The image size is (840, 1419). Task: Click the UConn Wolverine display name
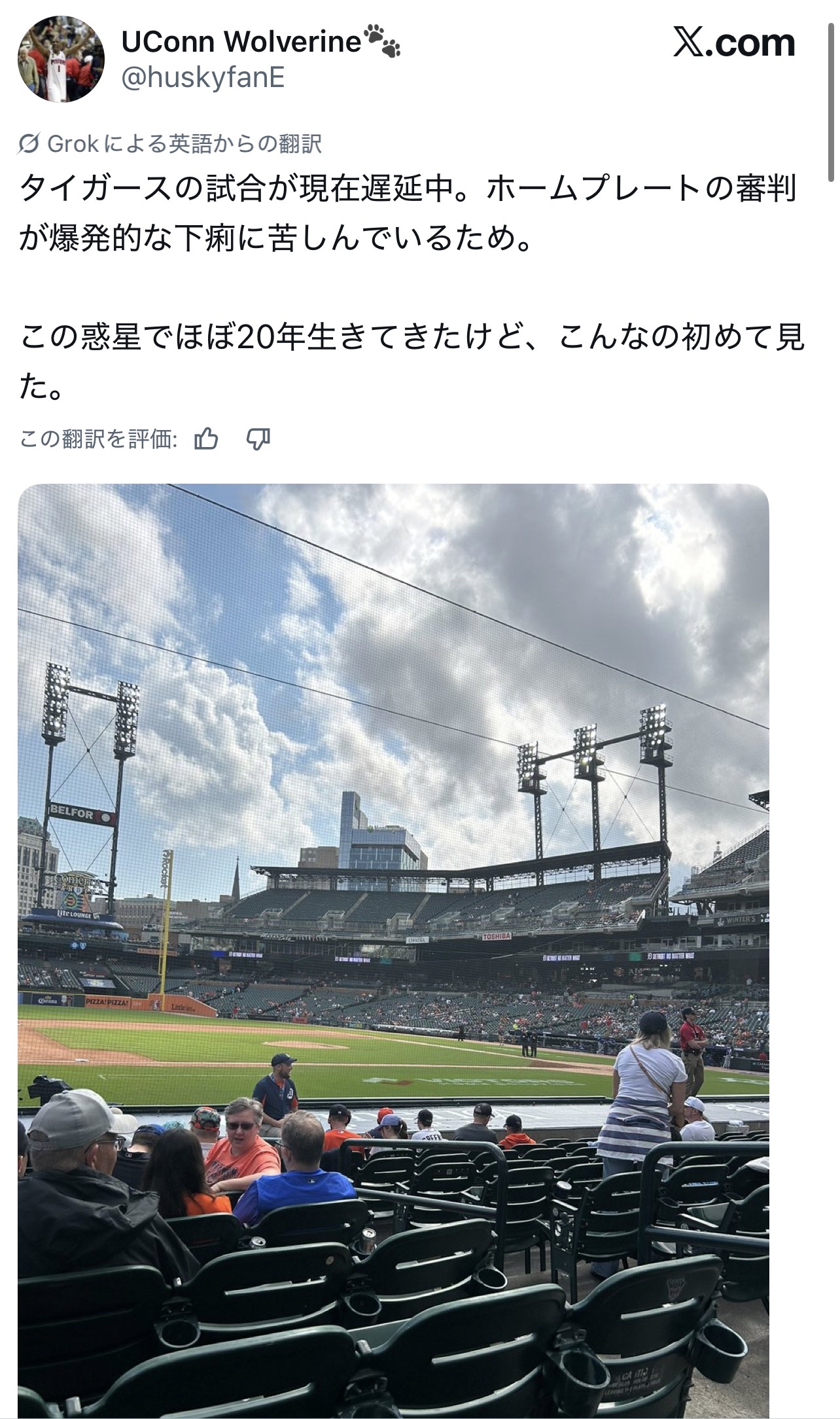(x=241, y=43)
